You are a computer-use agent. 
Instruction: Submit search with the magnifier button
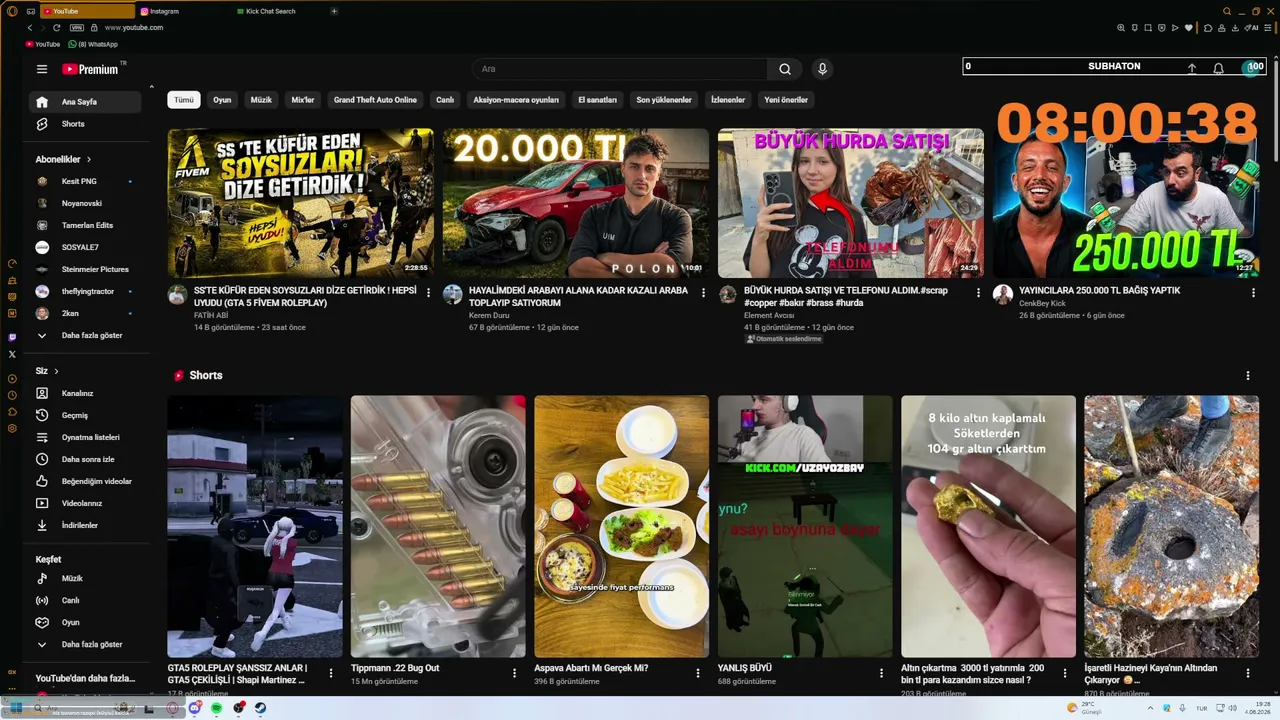pyautogui.click(x=785, y=69)
